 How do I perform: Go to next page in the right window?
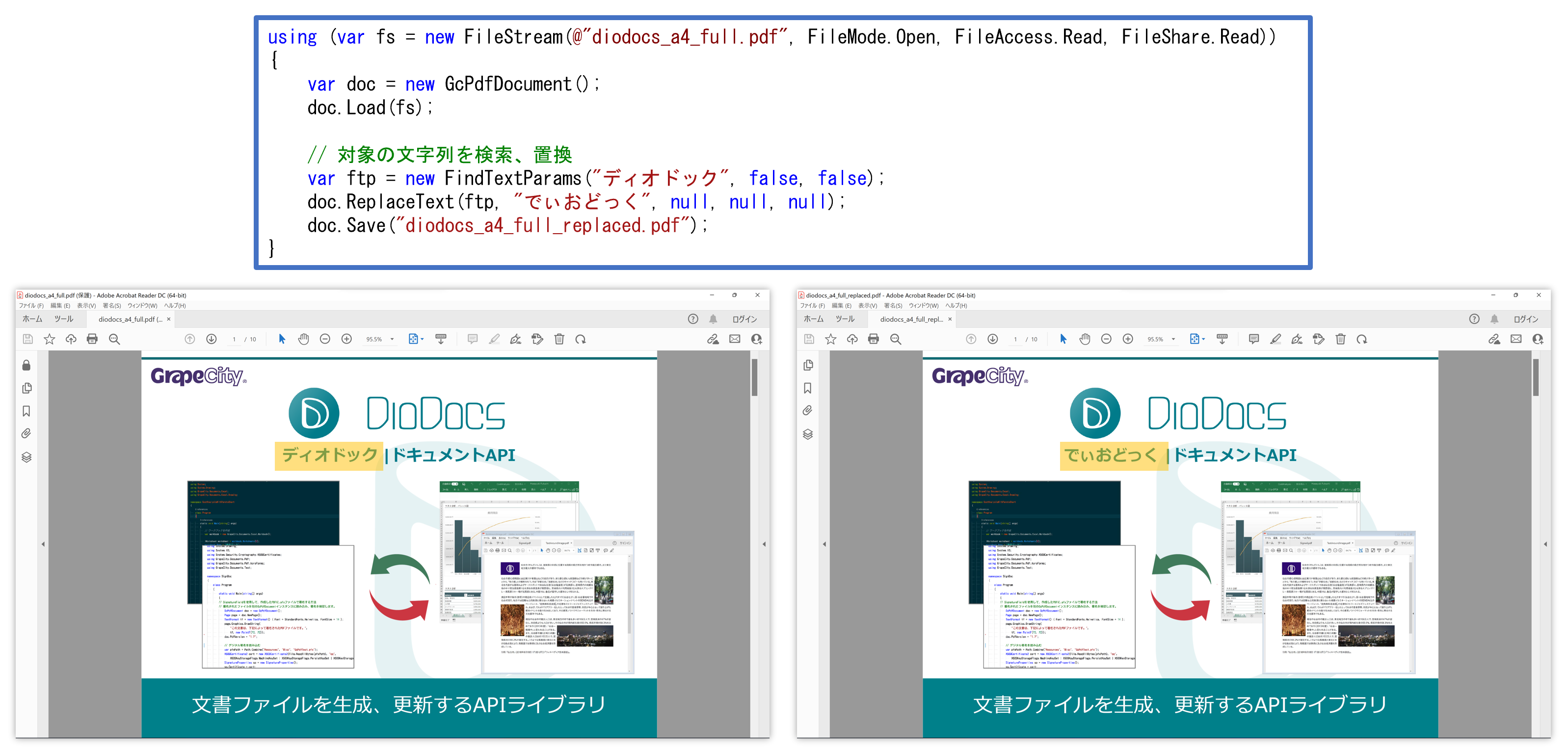point(993,339)
